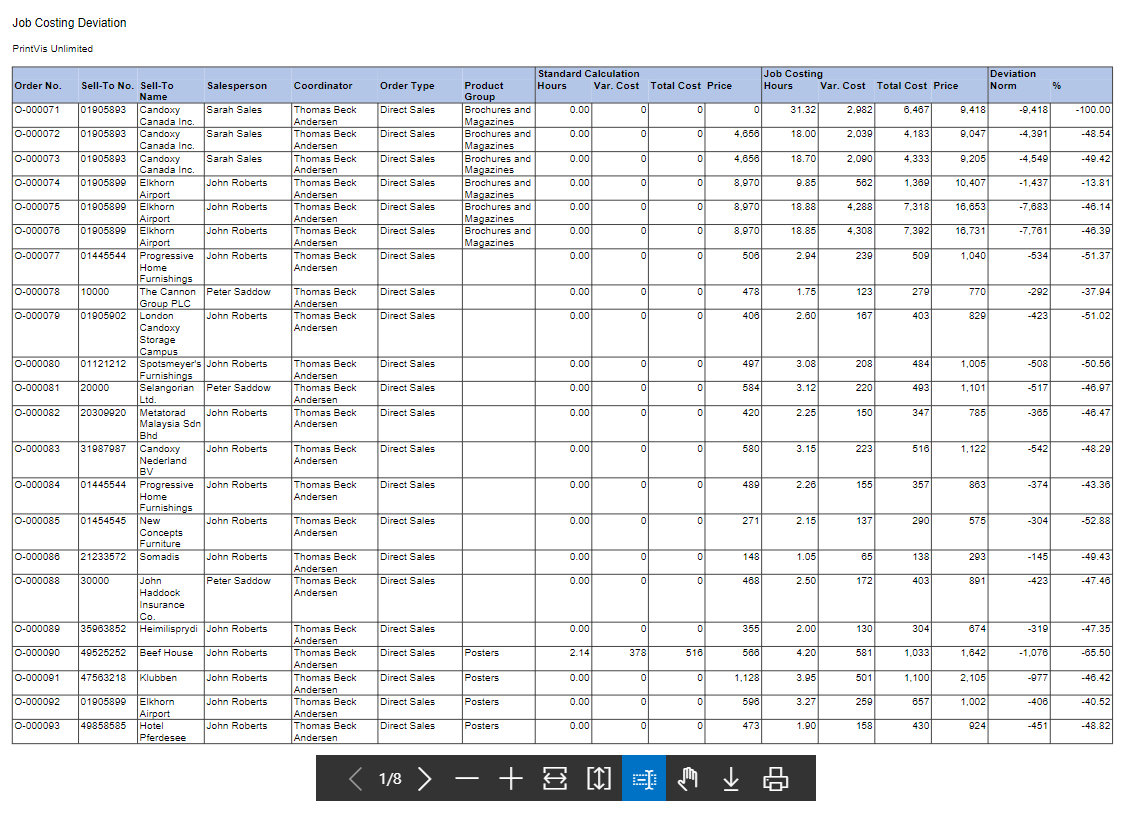Select the Salesperson column header
Viewport: 1124px width, 814px height.
[237, 86]
